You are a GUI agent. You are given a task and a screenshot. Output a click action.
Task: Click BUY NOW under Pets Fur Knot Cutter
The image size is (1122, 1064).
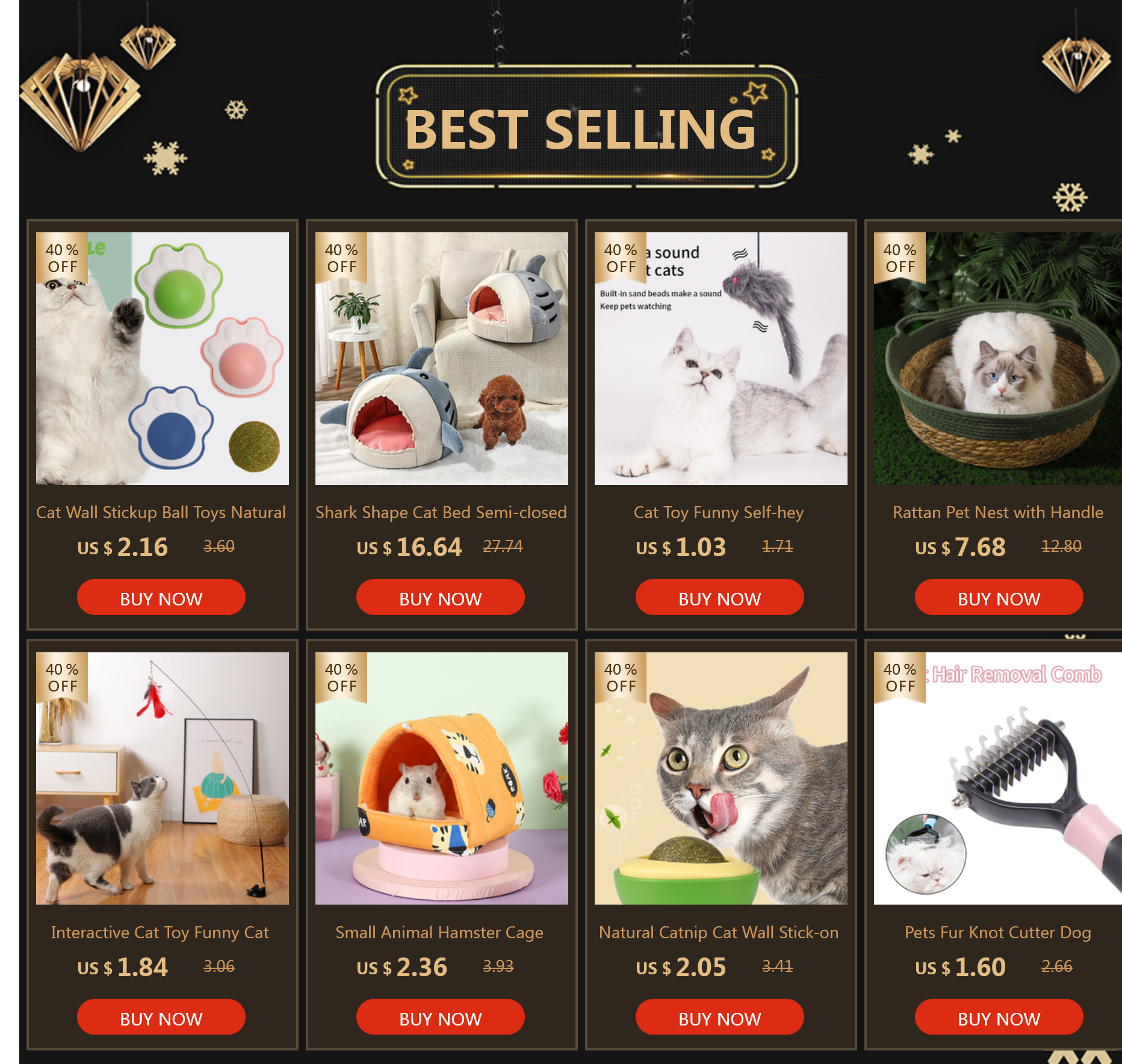[999, 1017]
